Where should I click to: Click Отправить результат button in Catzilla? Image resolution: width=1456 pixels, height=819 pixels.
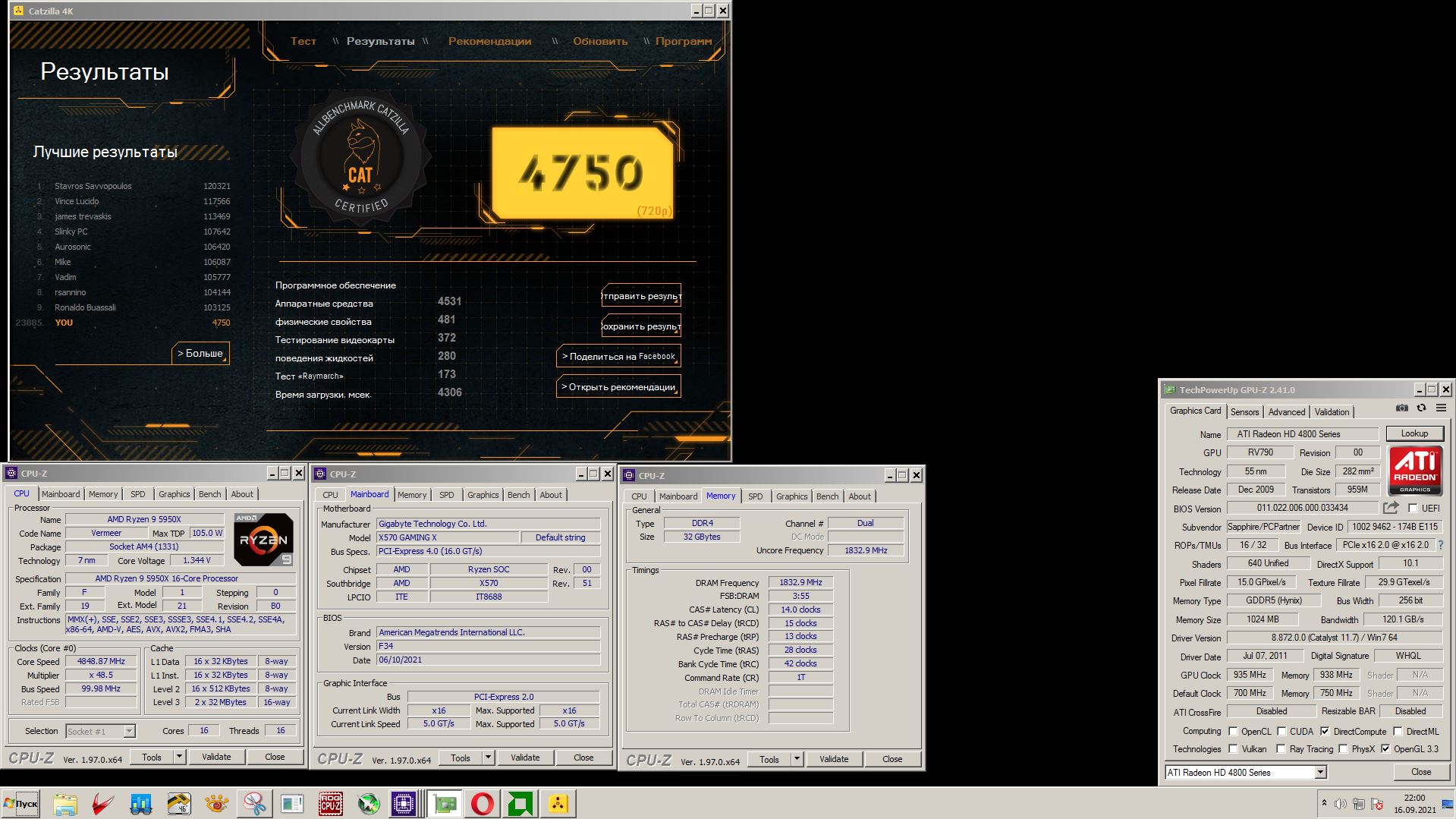point(641,296)
